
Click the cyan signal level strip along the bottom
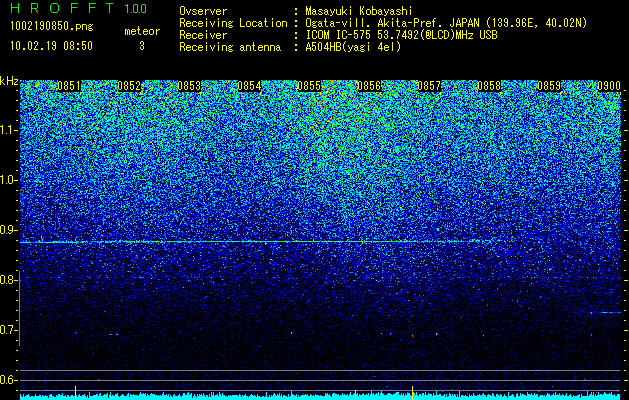click(x=320, y=397)
